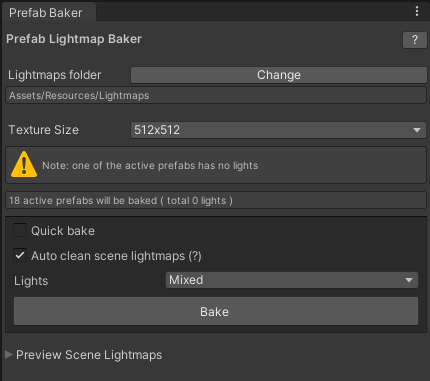Click the Lights dropdown arrow

pos(409,280)
